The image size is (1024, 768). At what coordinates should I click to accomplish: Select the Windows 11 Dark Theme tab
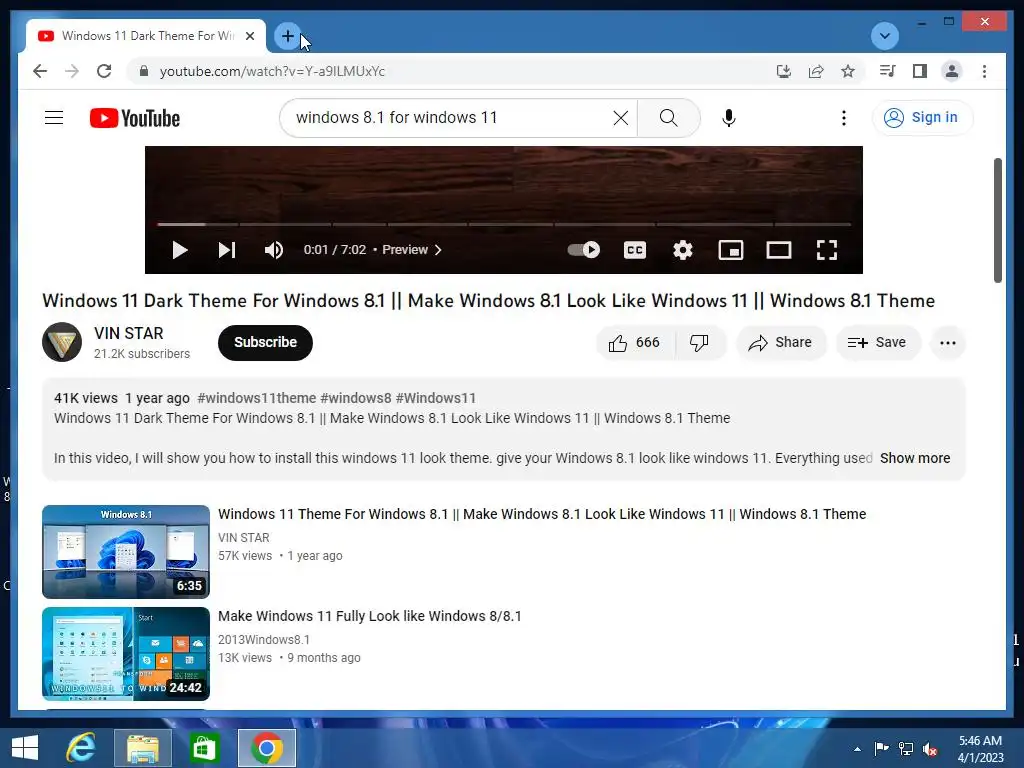click(x=146, y=36)
